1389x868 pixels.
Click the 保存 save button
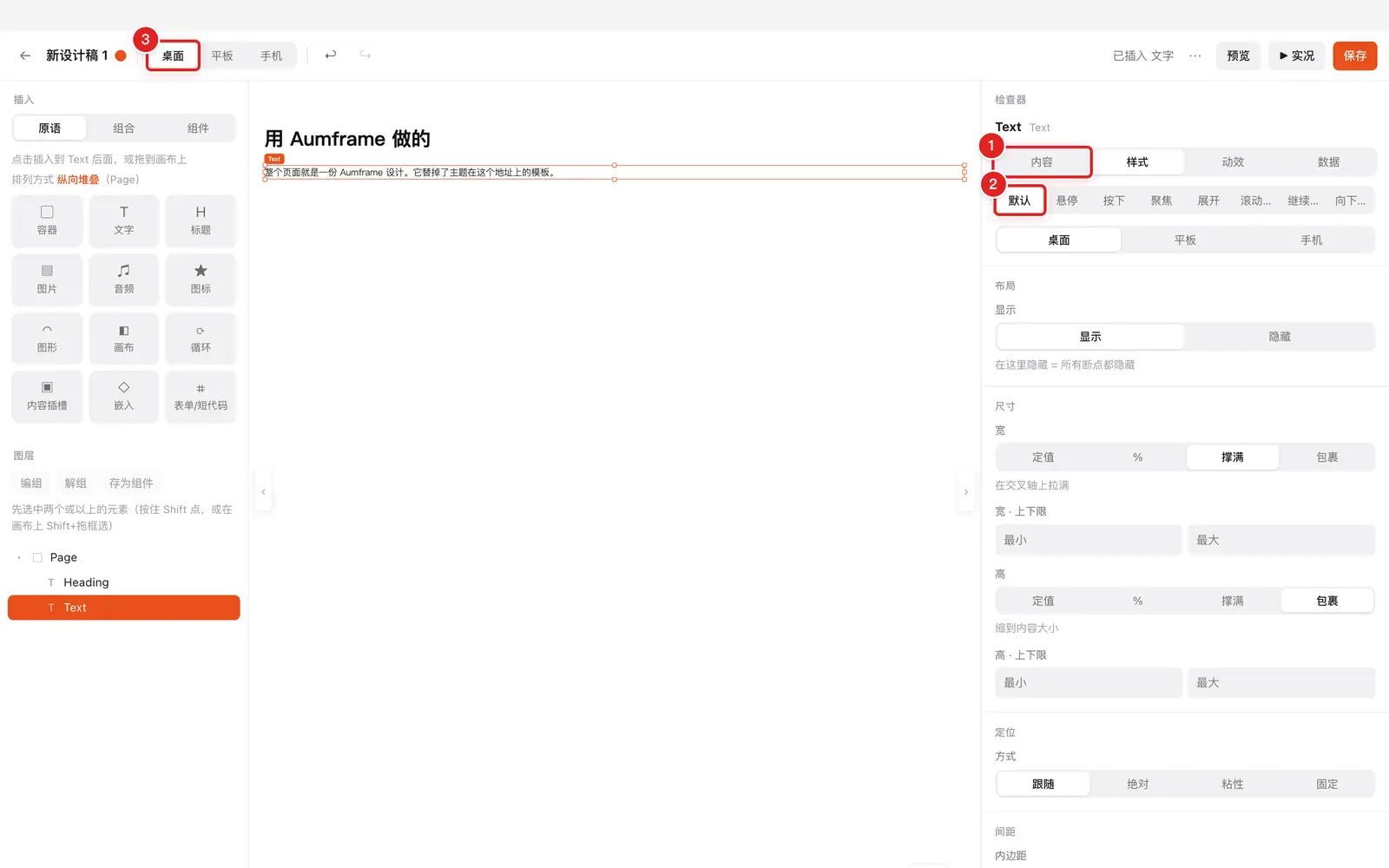[x=1355, y=56]
